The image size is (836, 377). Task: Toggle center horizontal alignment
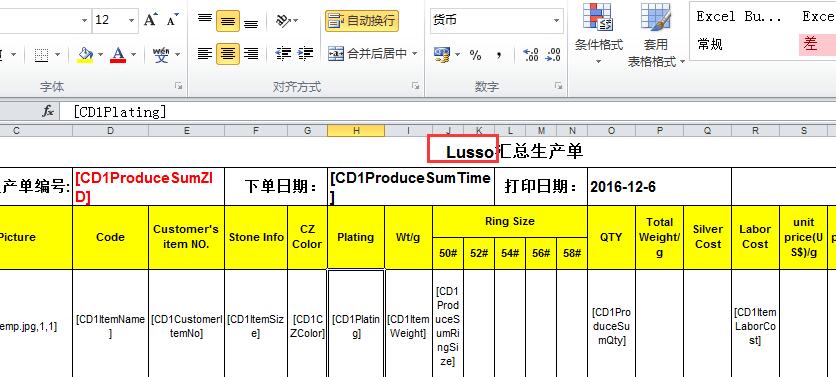[228, 53]
